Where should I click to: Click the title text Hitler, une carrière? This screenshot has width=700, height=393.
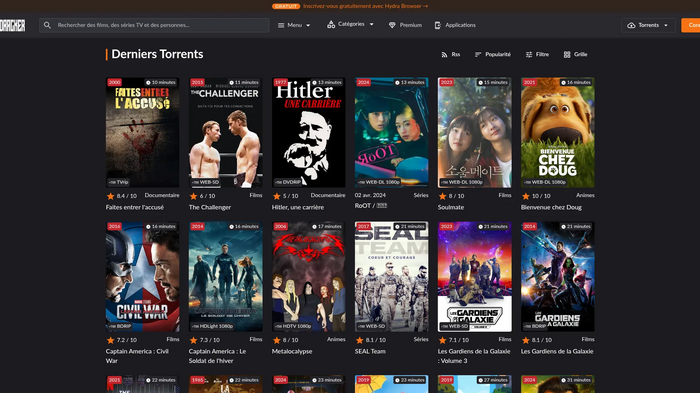[298, 207]
